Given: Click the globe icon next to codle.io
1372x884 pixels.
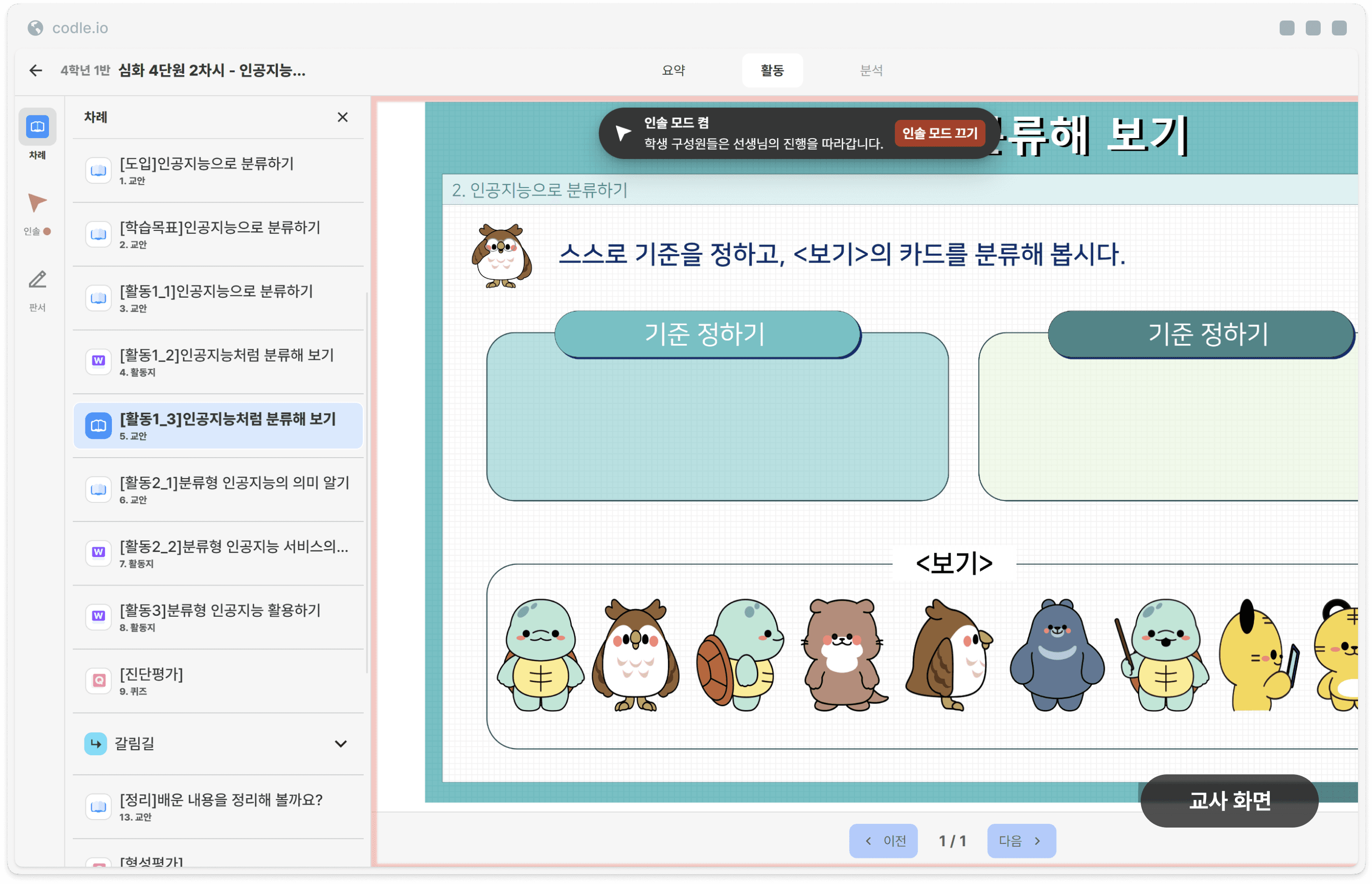Looking at the screenshot, I should coord(35,28).
